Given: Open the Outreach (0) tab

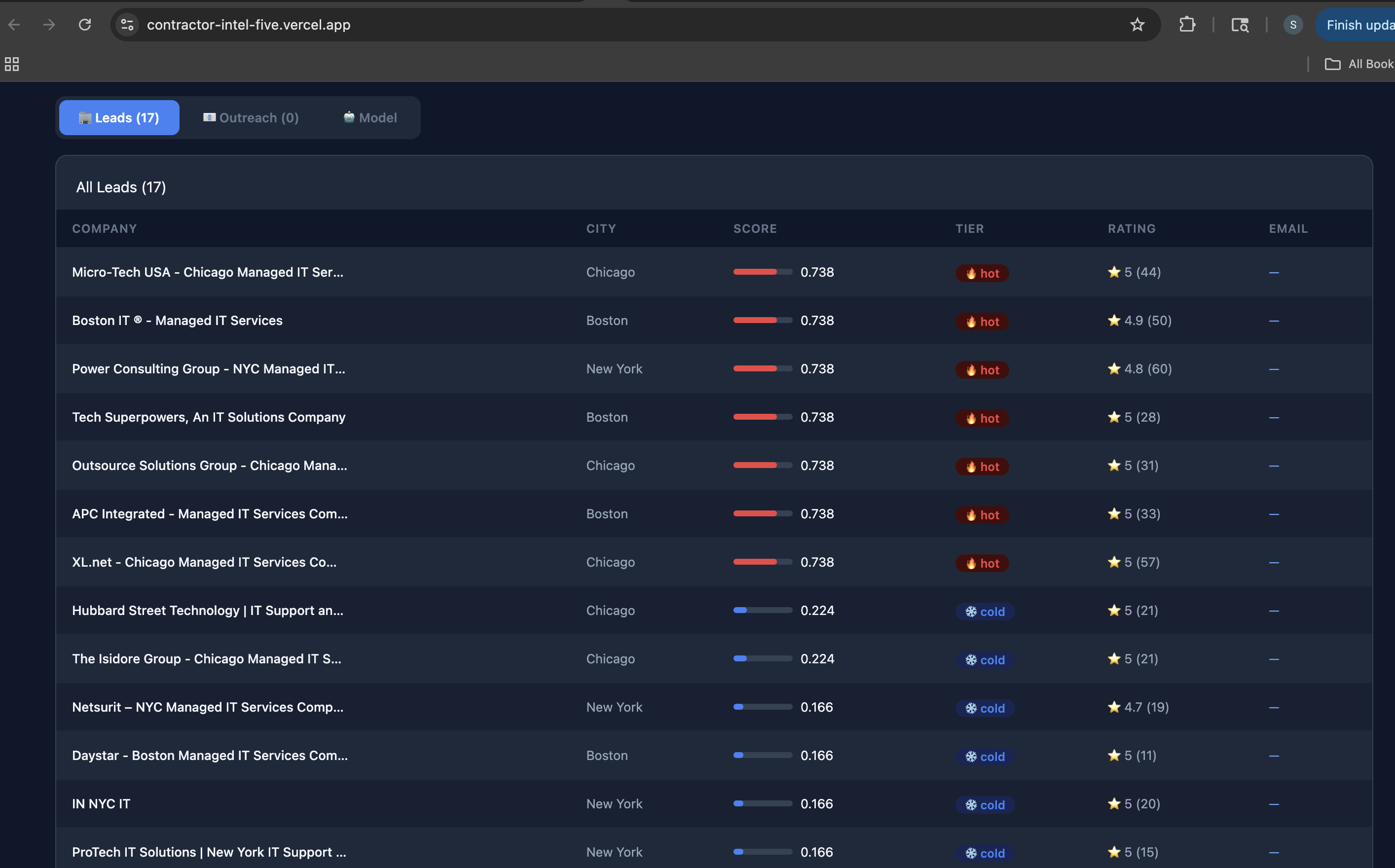Looking at the screenshot, I should (x=251, y=118).
